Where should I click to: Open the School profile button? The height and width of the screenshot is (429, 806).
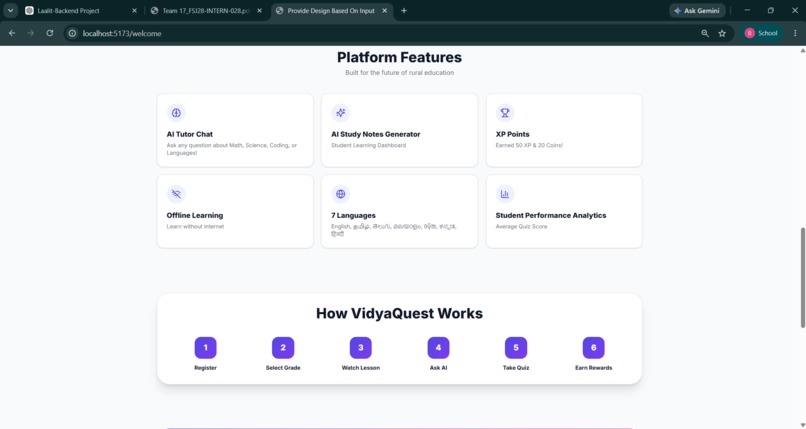(x=762, y=33)
